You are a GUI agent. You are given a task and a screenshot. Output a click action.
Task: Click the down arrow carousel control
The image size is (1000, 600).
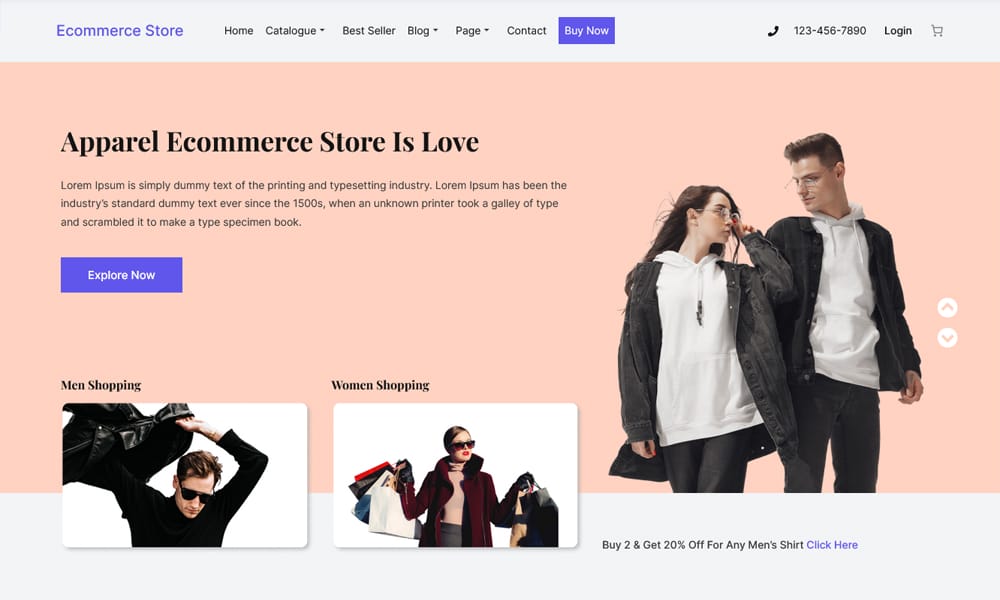pos(947,338)
